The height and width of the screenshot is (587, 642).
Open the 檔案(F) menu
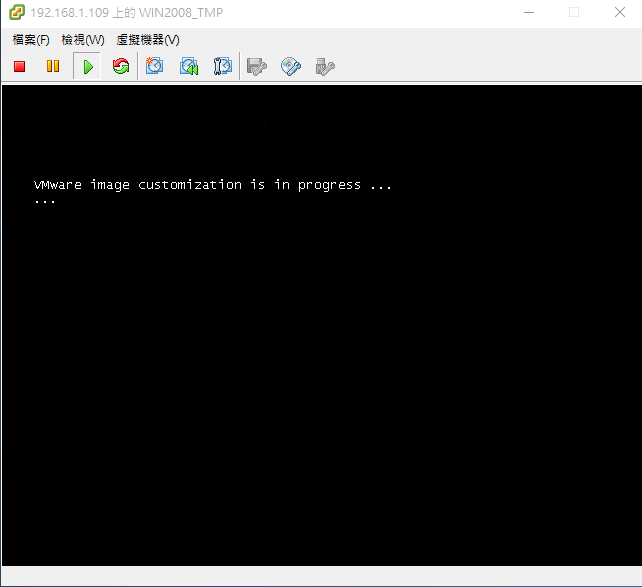tap(31, 40)
